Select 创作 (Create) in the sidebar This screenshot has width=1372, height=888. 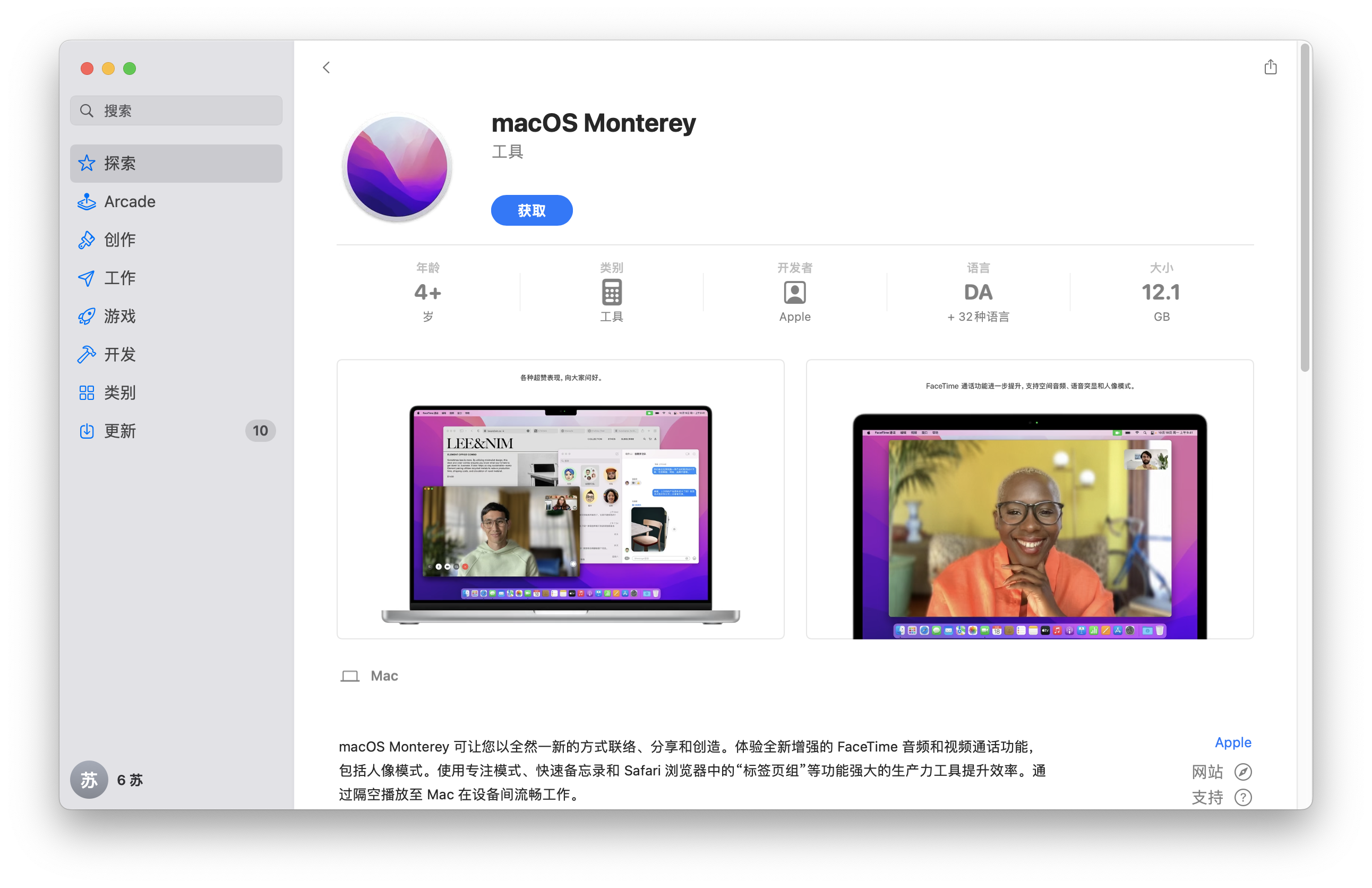(x=120, y=240)
